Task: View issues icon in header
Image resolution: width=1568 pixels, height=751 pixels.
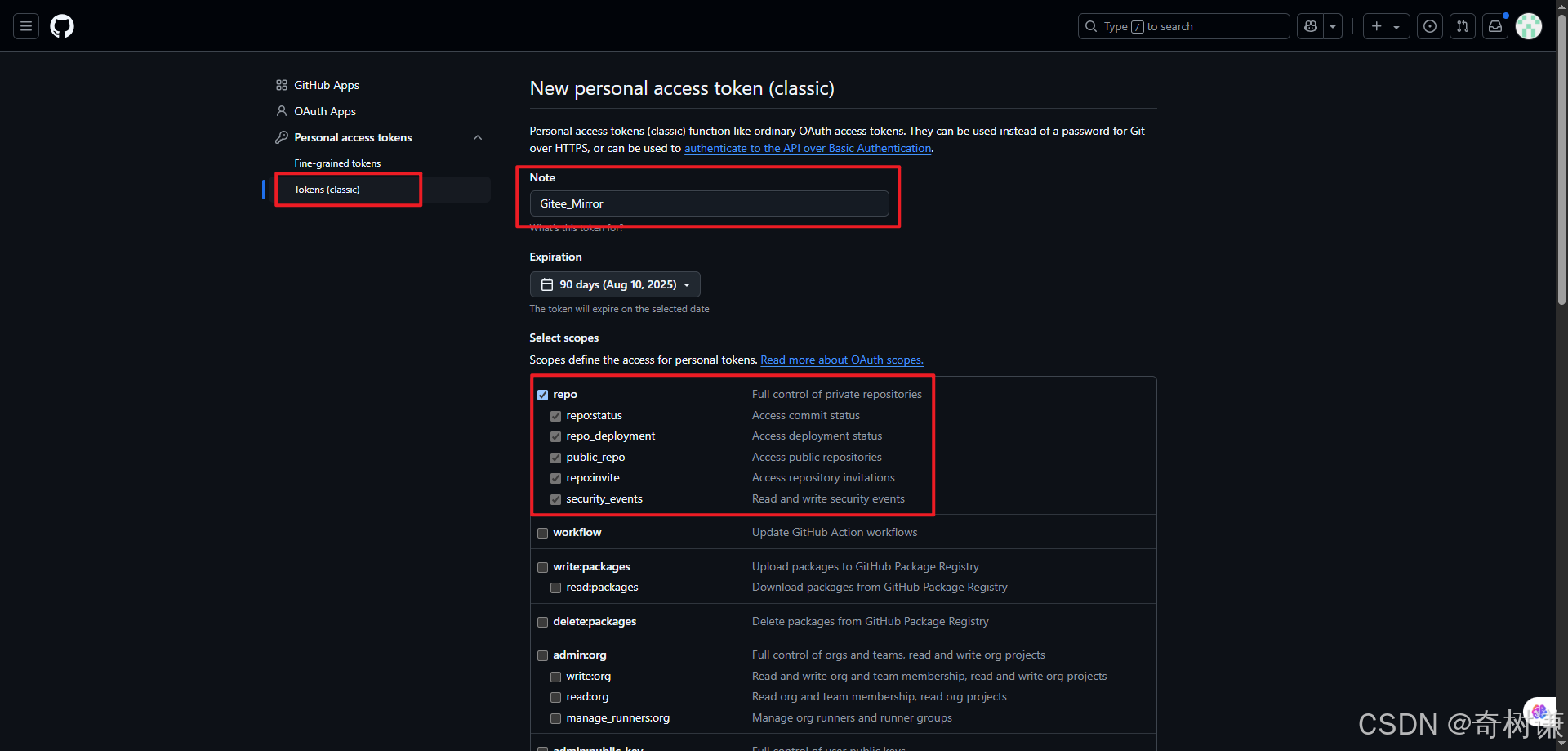Action: point(1430,26)
